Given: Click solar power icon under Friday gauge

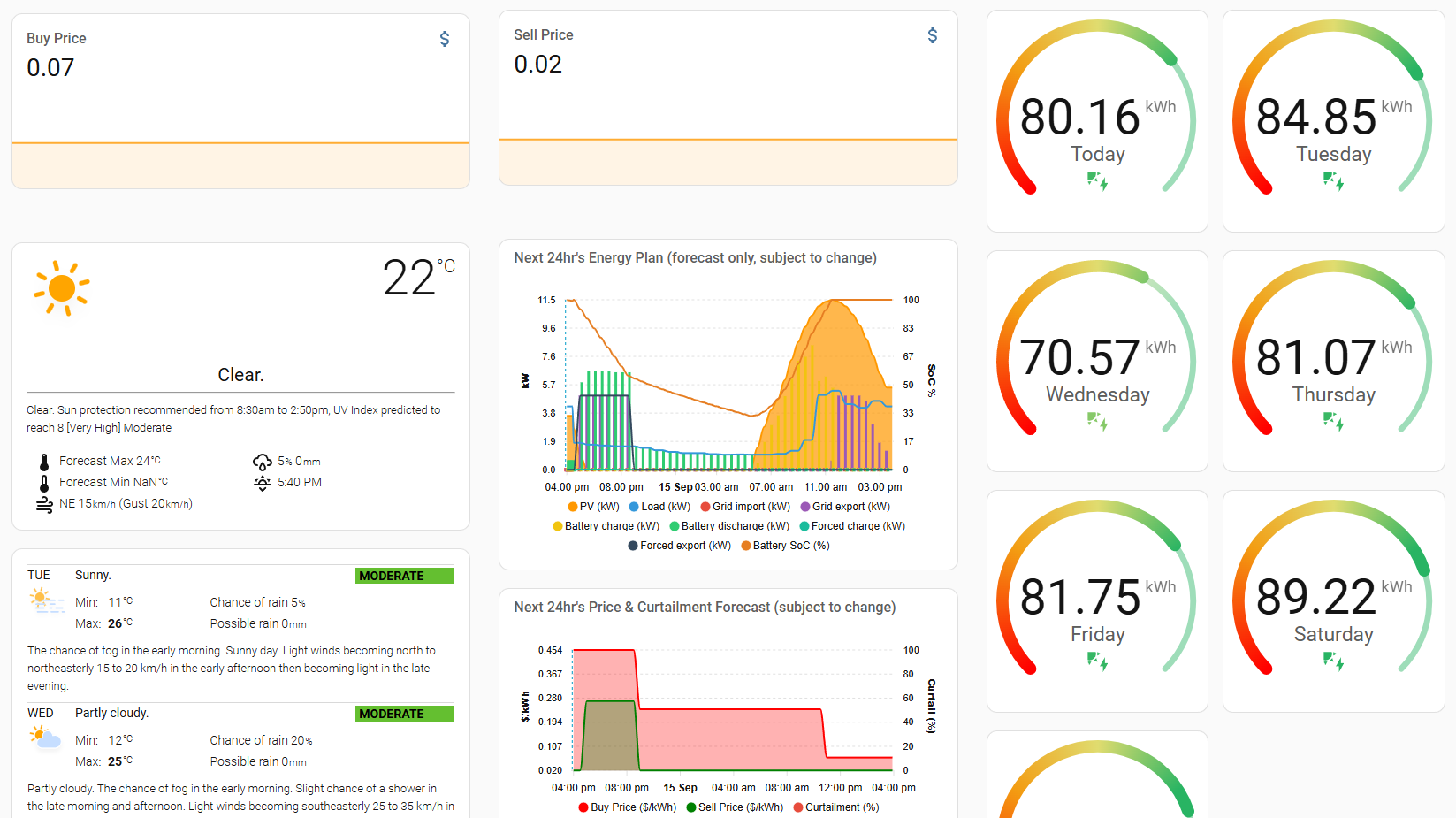Looking at the screenshot, I should [1097, 661].
